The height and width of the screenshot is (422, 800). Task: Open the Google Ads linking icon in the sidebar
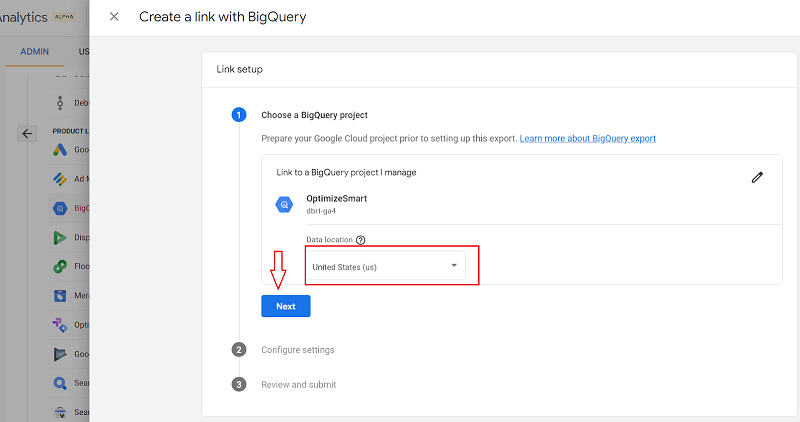point(60,150)
